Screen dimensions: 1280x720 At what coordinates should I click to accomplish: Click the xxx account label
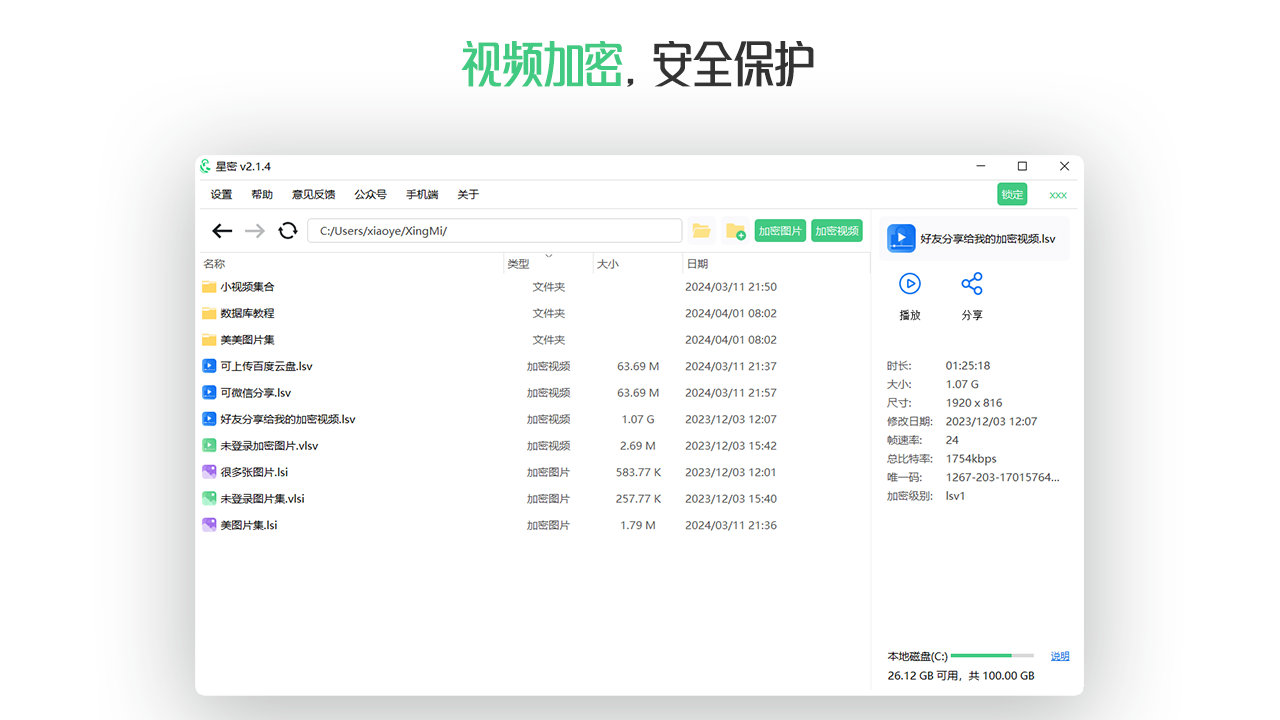[1058, 195]
